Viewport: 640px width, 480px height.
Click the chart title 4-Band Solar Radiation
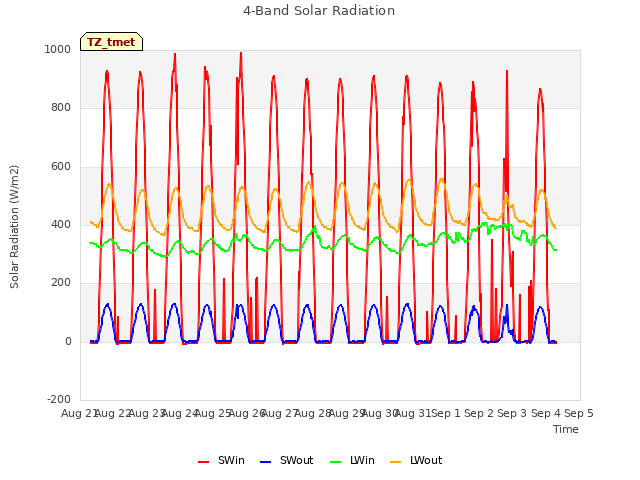[319, 11]
